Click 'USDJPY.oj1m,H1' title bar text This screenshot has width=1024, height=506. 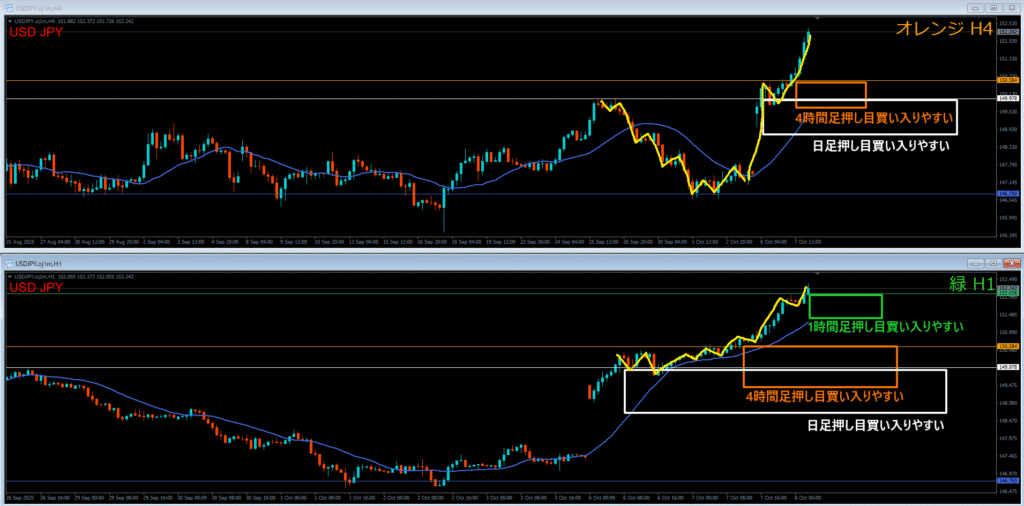39,264
